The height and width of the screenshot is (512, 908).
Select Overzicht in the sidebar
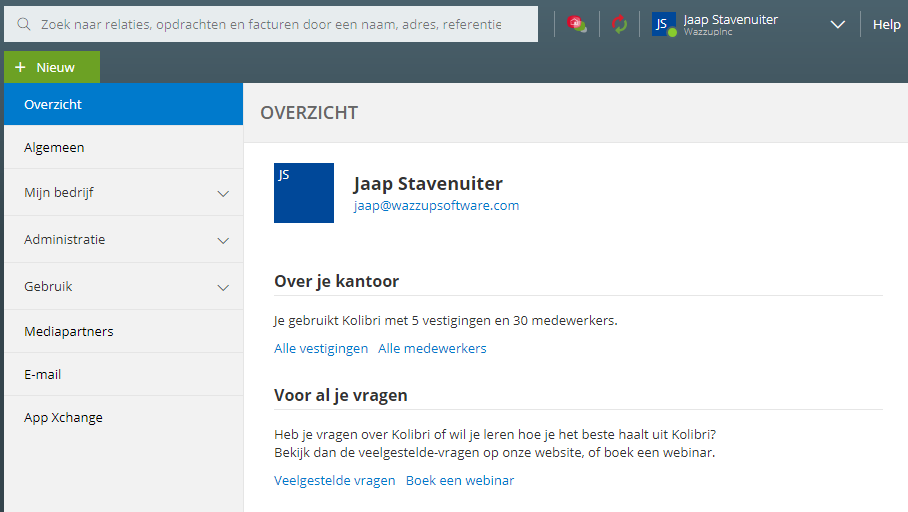123,104
